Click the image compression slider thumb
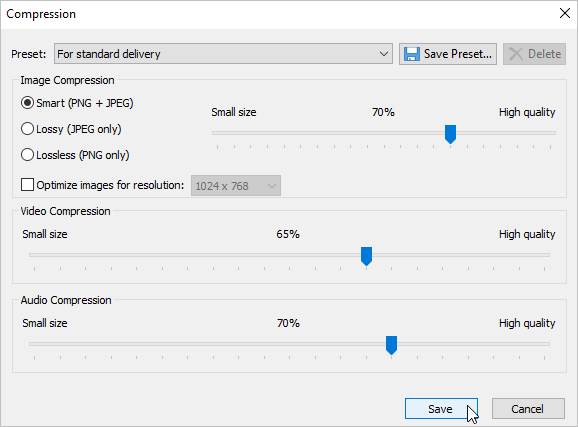 coord(450,134)
